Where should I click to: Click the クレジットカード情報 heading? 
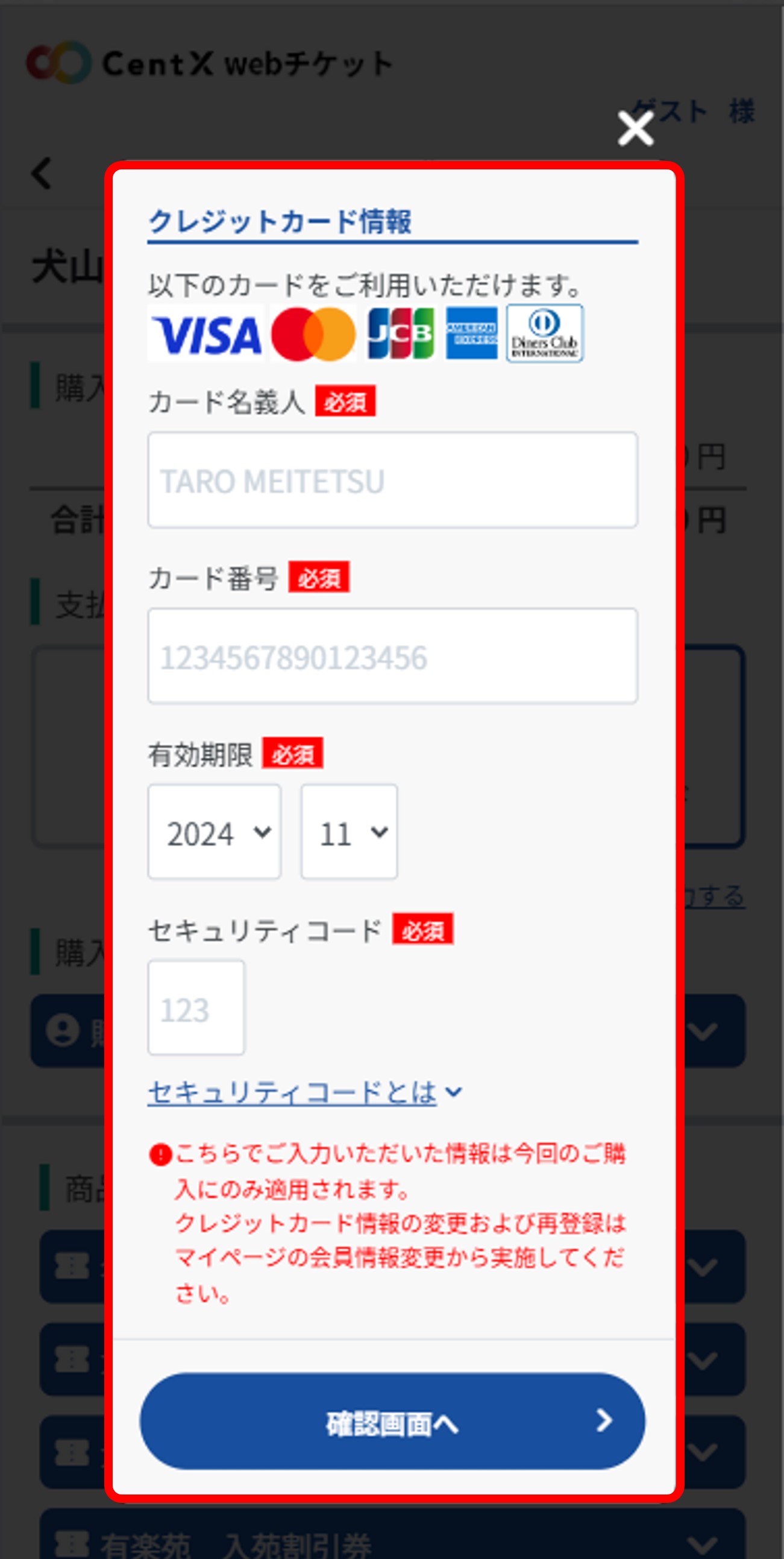point(280,221)
